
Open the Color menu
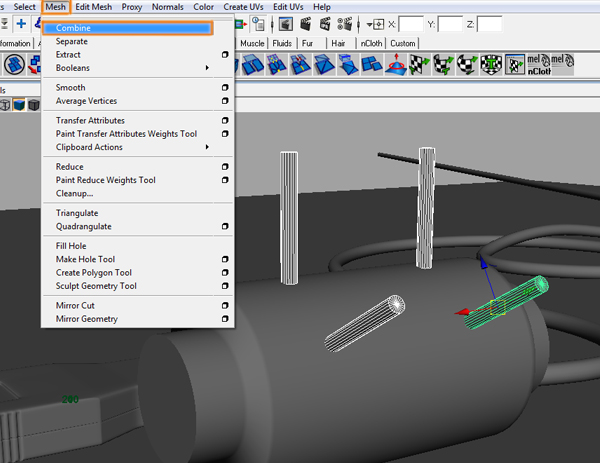pos(204,7)
